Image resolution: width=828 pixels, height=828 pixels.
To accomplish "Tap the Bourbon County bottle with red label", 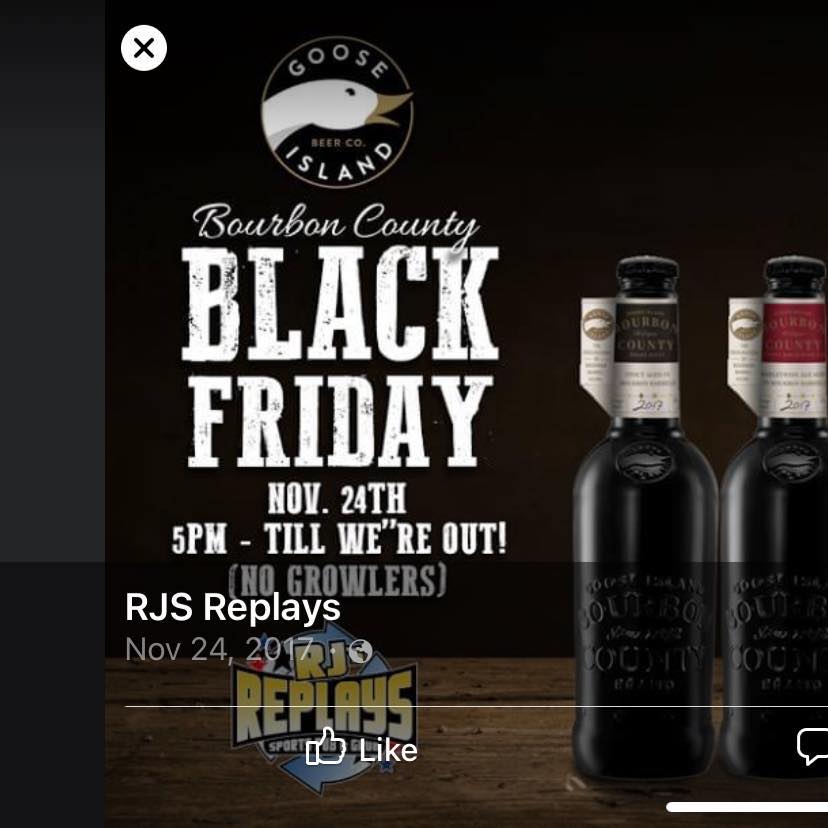I will [774, 518].
